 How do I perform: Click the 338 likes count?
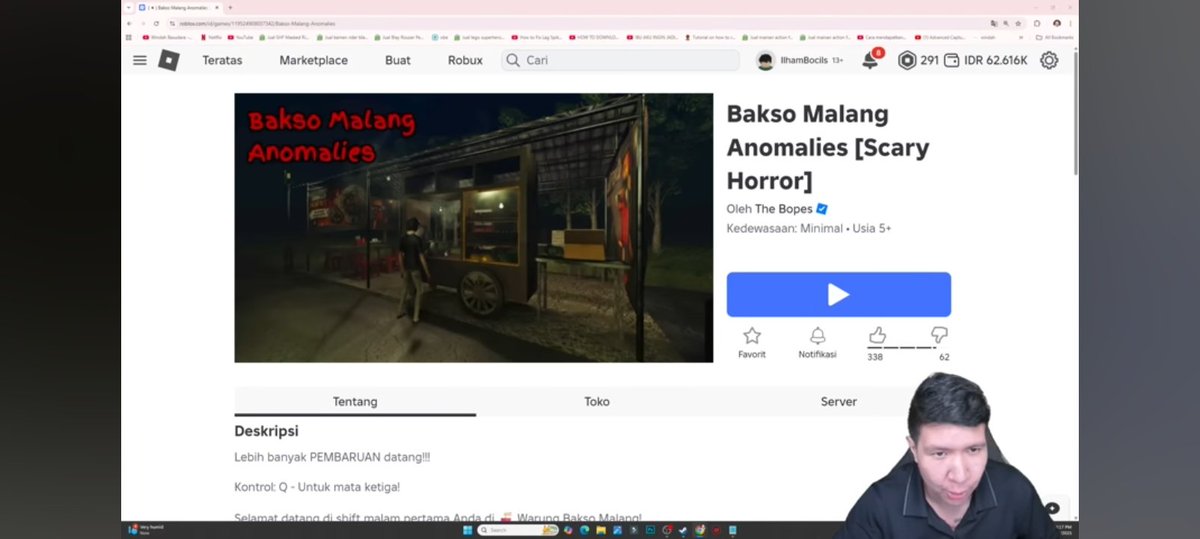tap(875, 357)
